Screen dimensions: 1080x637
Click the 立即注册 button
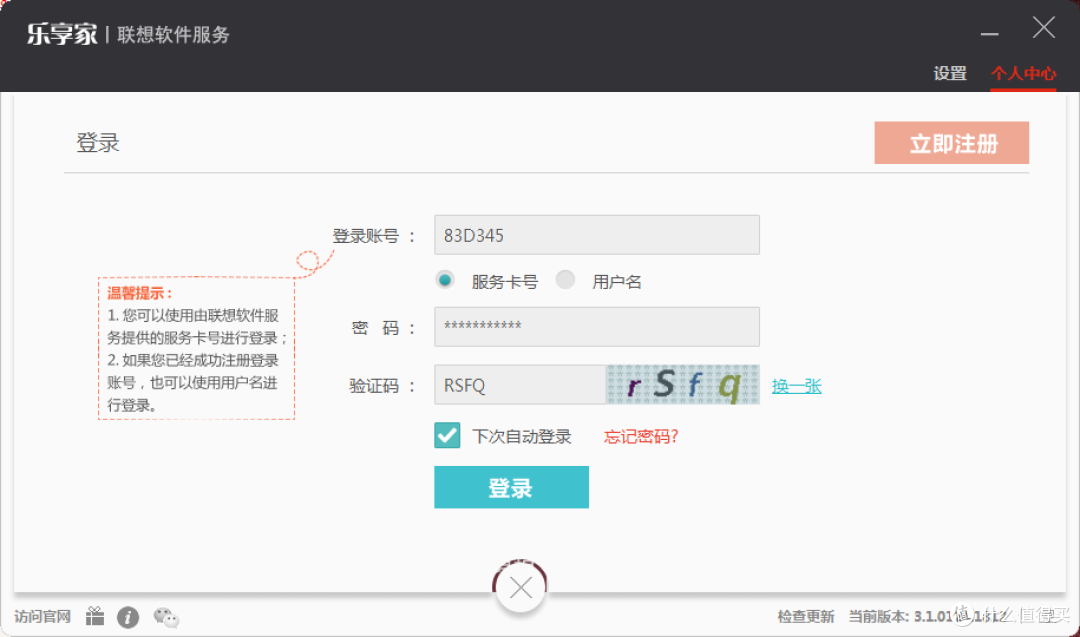pos(951,143)
